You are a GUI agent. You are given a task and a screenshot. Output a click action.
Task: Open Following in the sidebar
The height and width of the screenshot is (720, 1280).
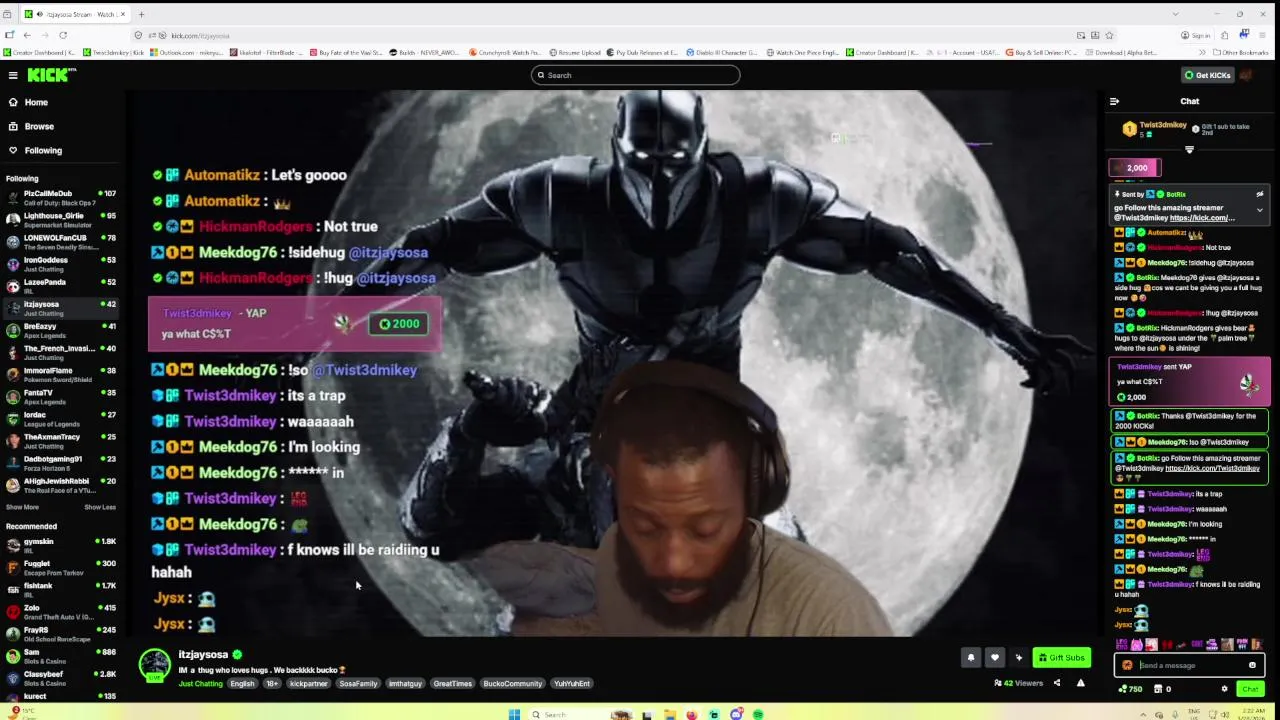click(43, 150)
